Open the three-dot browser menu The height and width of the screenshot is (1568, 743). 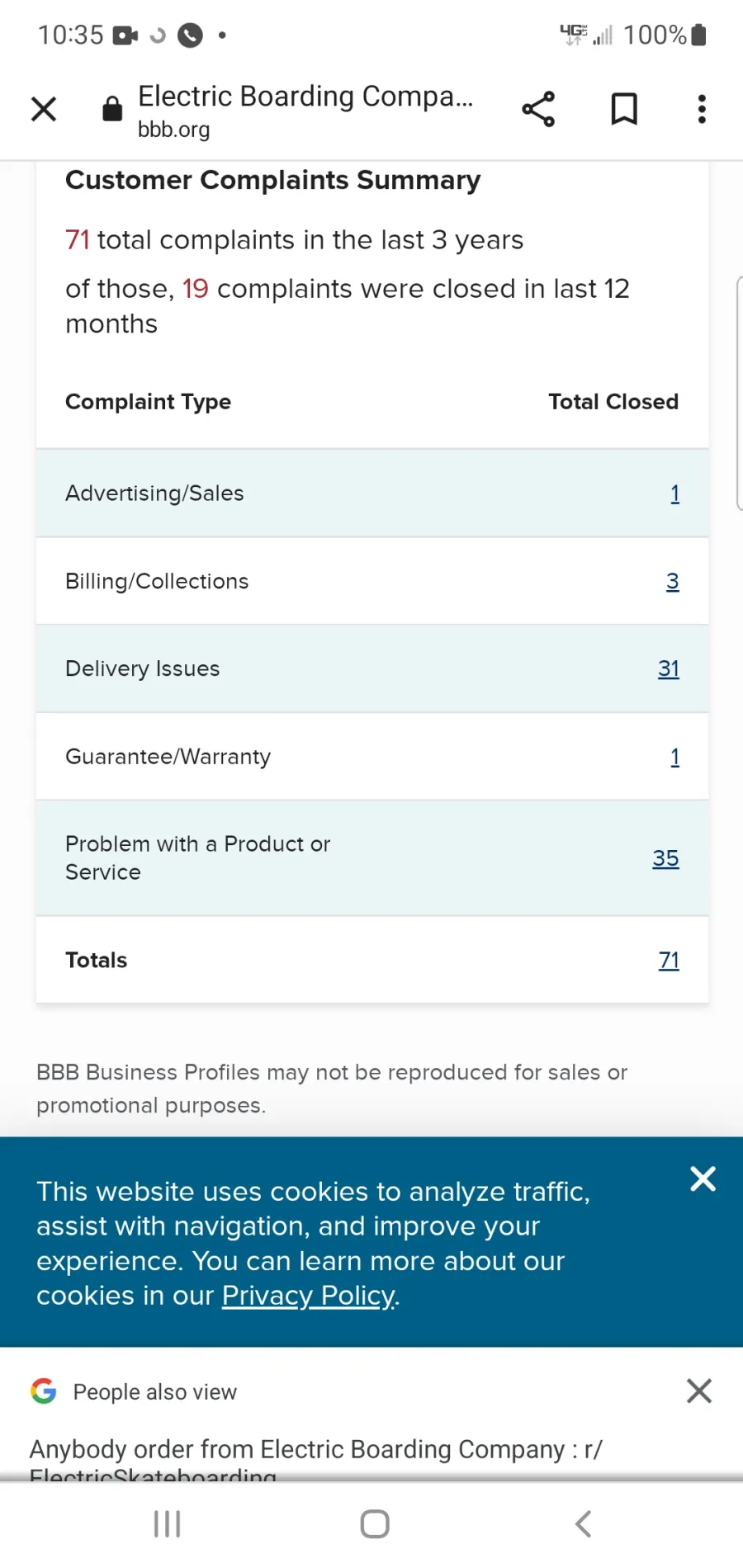tap(702, 109)
